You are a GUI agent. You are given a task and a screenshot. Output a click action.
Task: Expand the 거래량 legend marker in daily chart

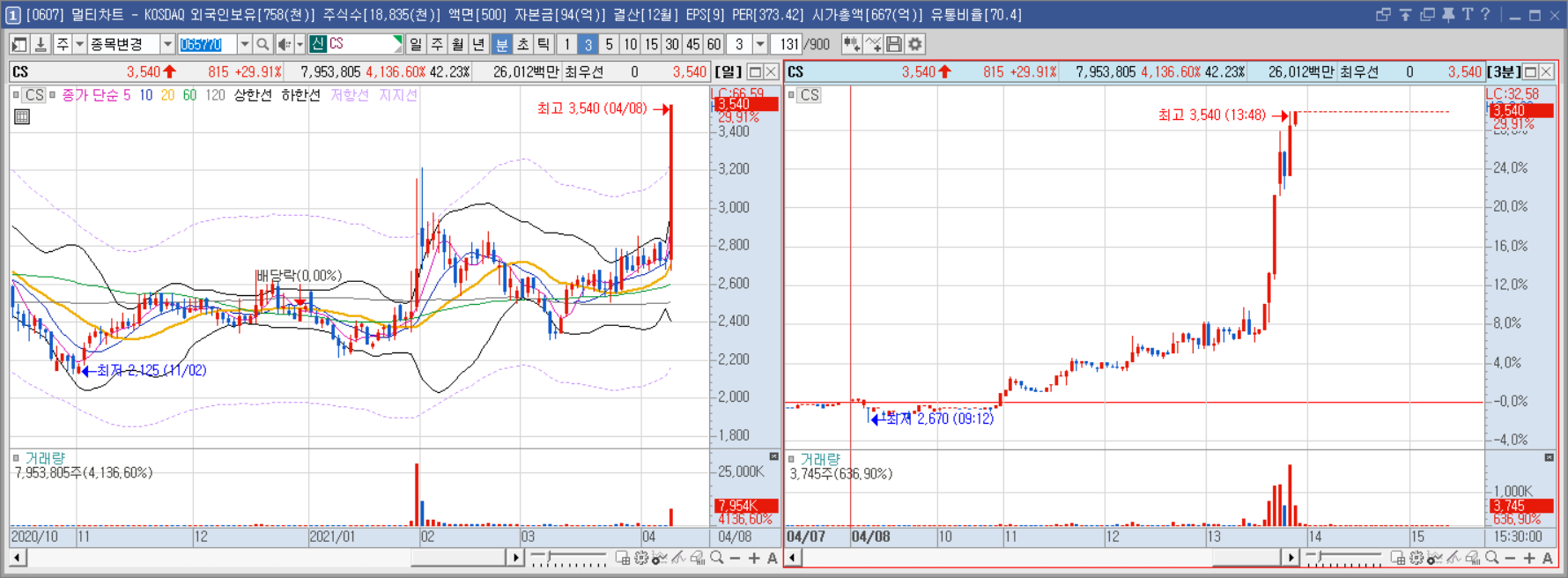pos(16,458)
